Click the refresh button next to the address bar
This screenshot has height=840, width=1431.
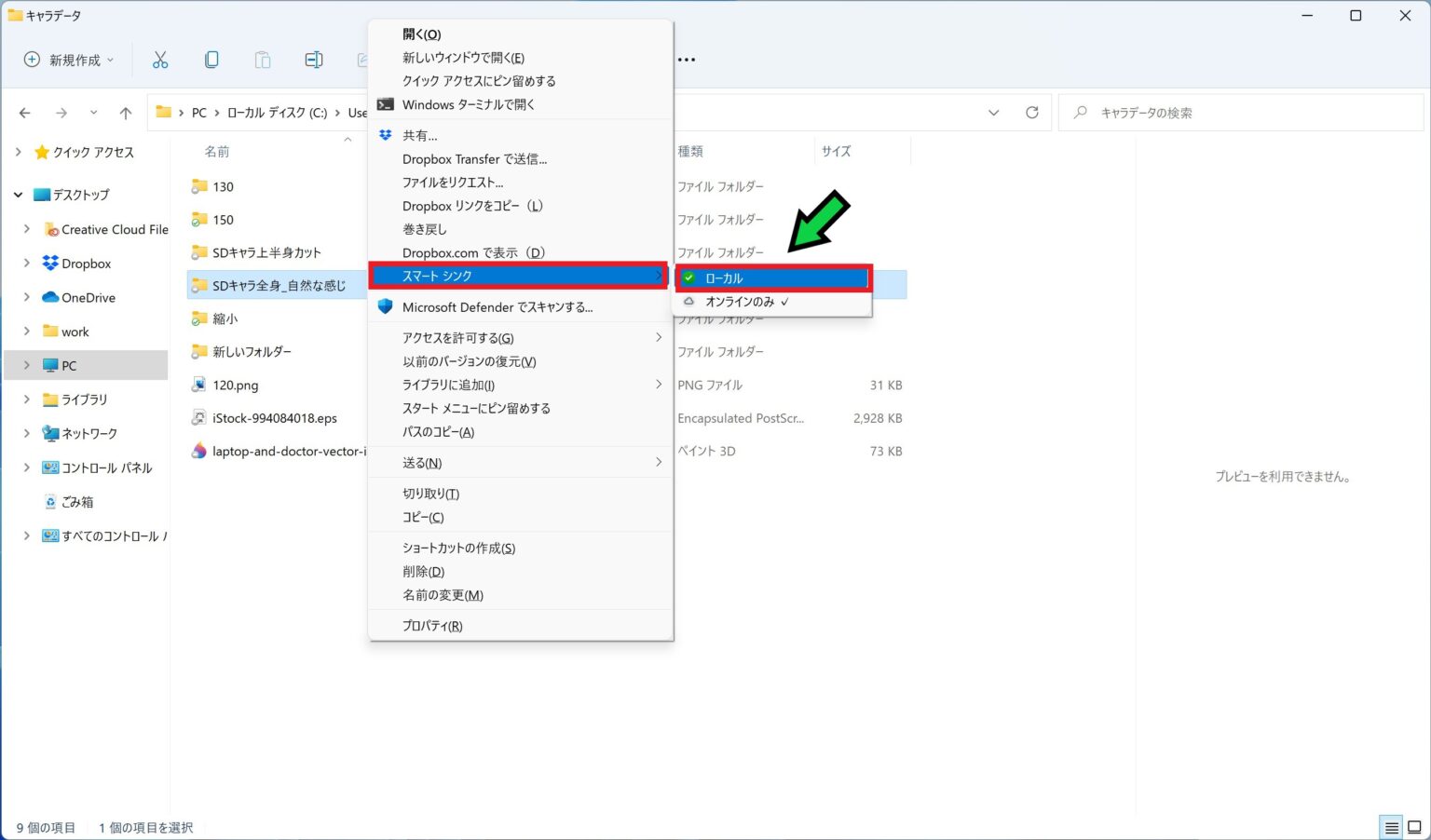pyautogui.click(x=1032, y=112)
